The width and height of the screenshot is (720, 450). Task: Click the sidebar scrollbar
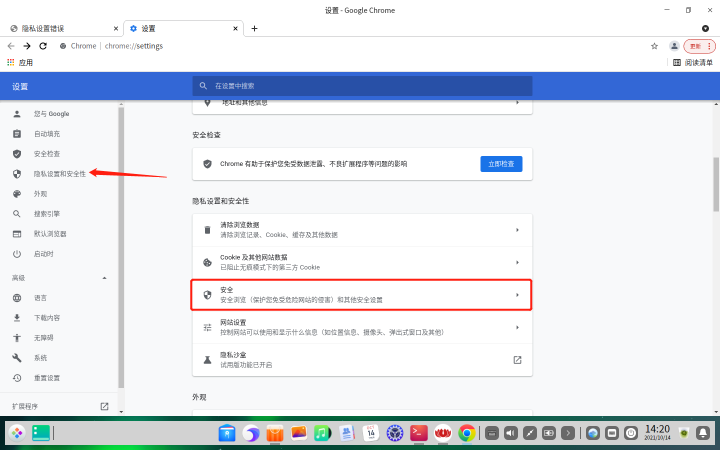[x=121, y=248]
